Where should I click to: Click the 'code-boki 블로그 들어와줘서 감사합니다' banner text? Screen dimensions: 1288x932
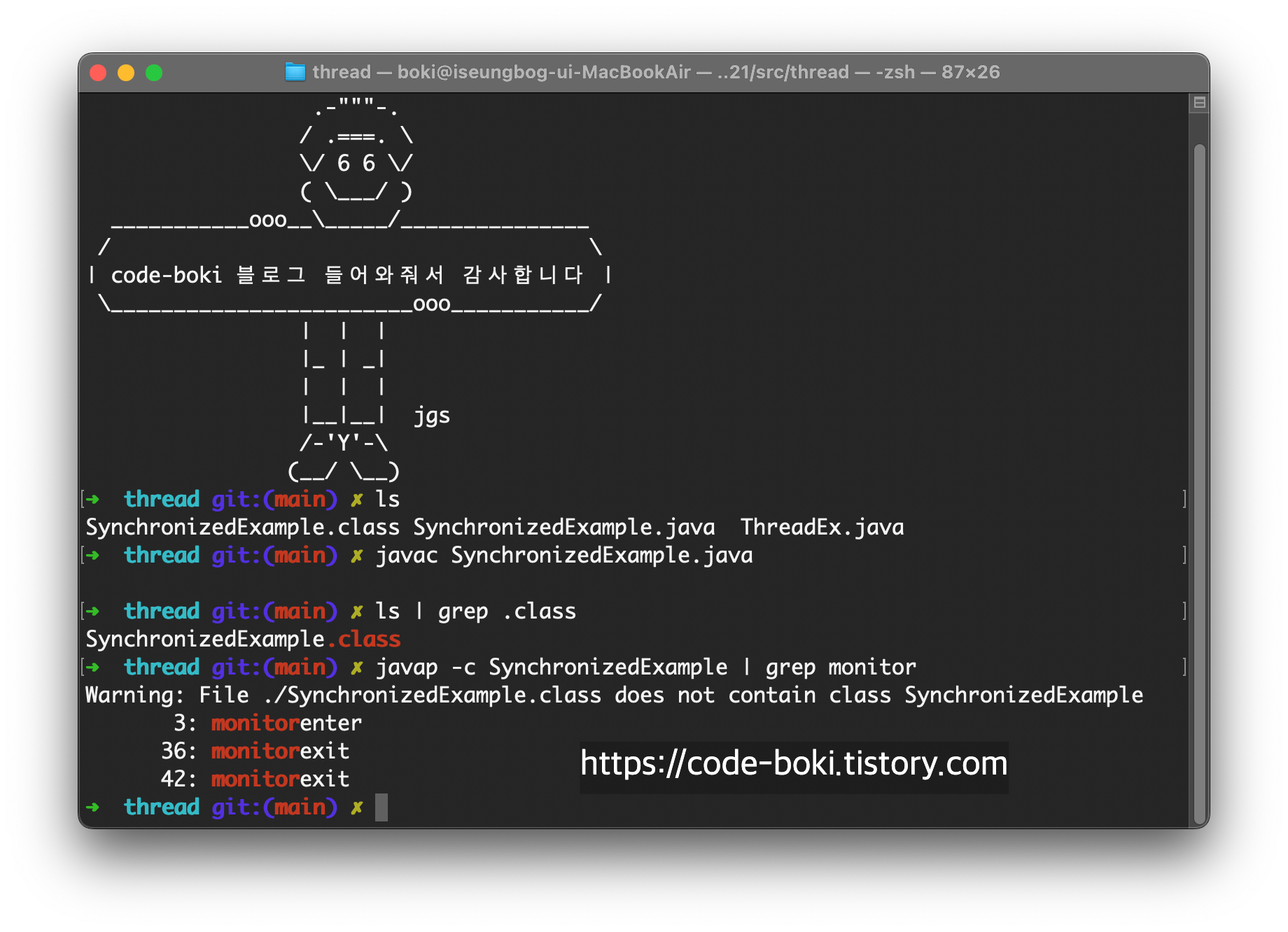pyautogui.click(x=347, y=275)
